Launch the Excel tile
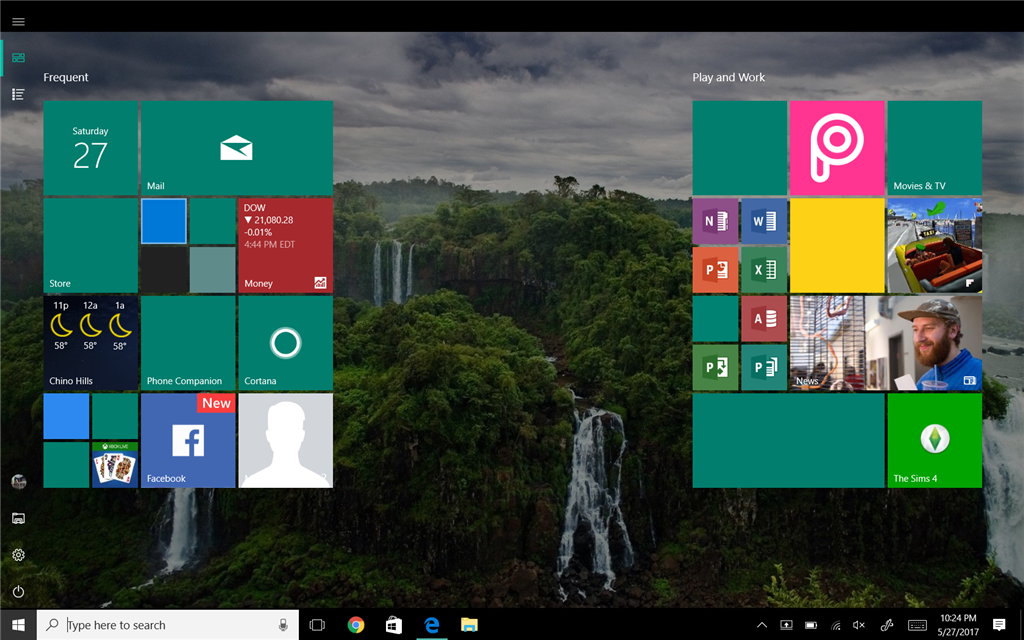The width and height of the screenshot is (1024, 640). pyautogui.click(x=764, y=270)
